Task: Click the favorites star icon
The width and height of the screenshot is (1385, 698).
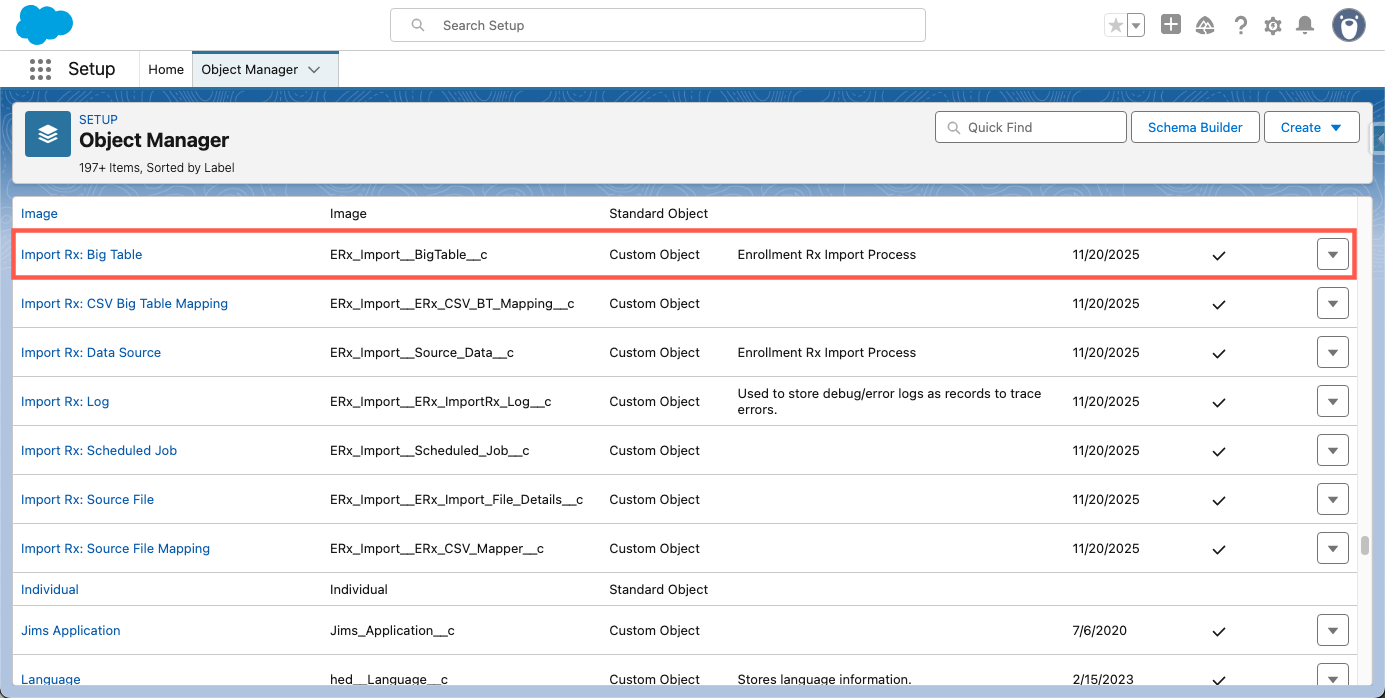Action: click(x=1116, y=26)
